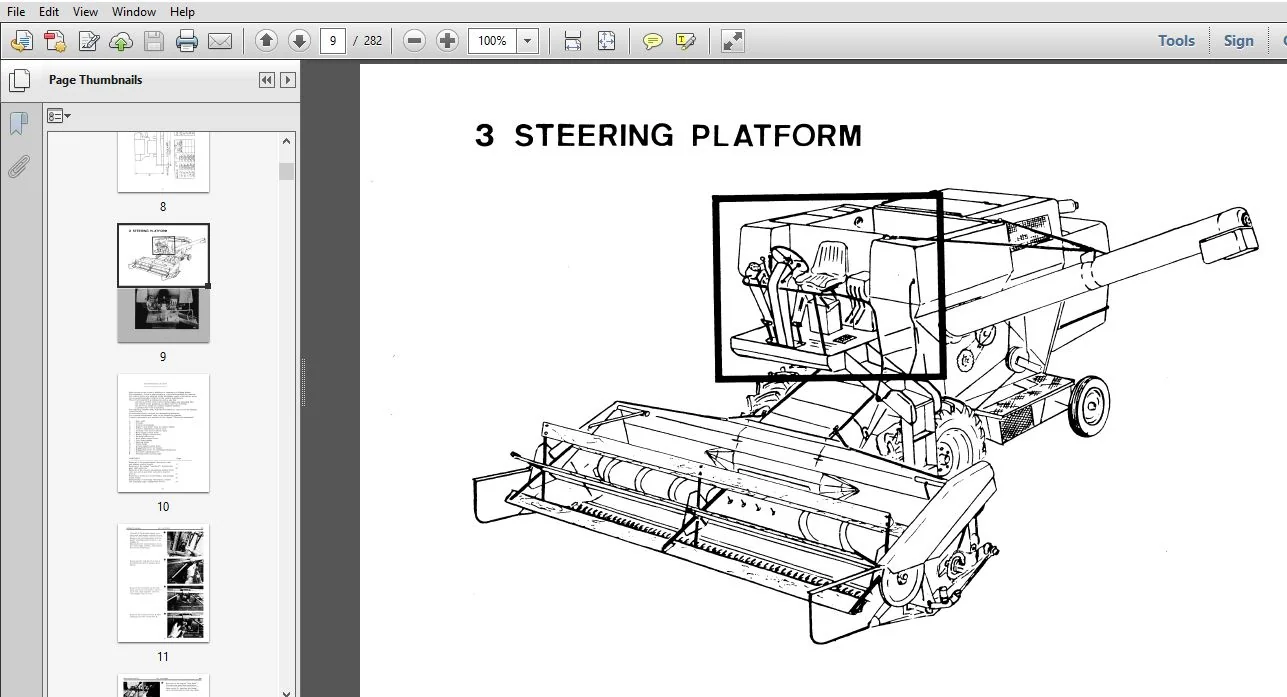Click the upload to cloud icon
Image resolution: width=1287 pixels, height=697 pixels.
121,41
